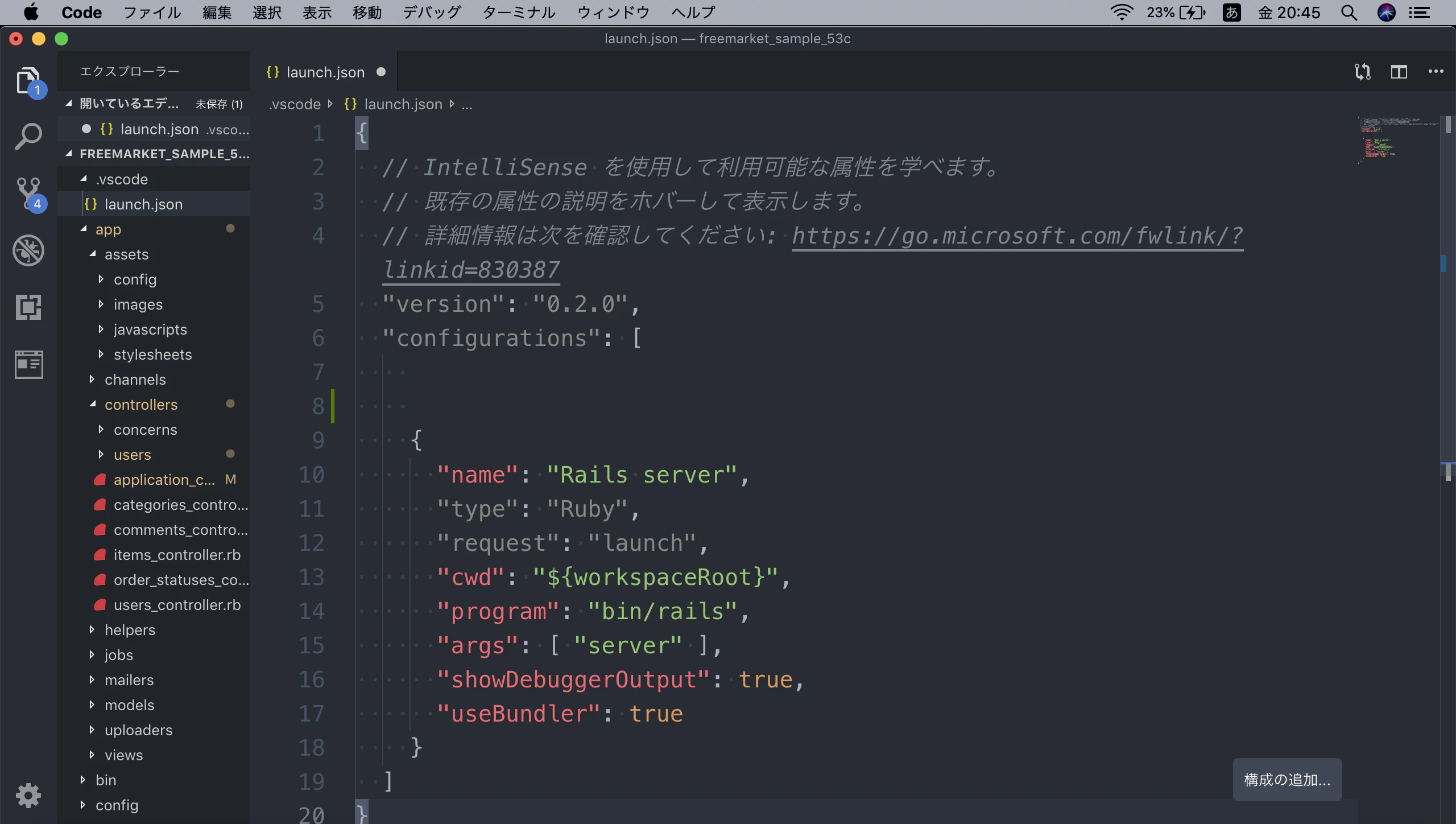Open the go.microsoft.com fwlink URL
Screen dimensions: 1456x824
pyautogui.click(x=1017, y=236)
